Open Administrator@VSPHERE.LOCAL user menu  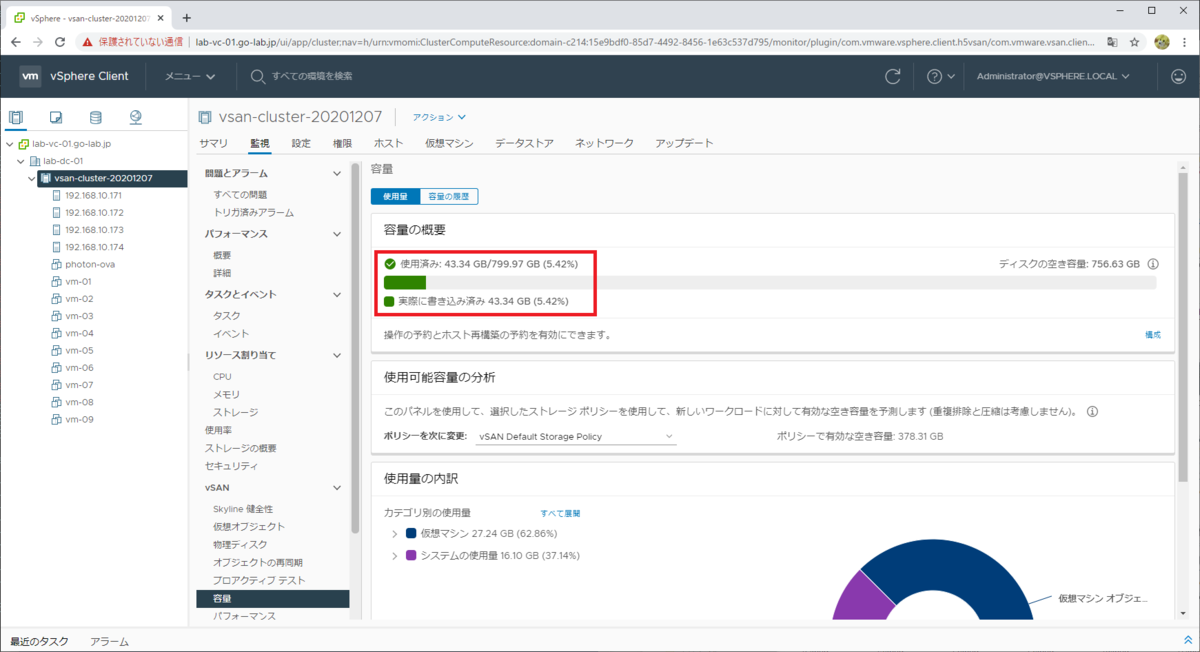click(1054, 76)
